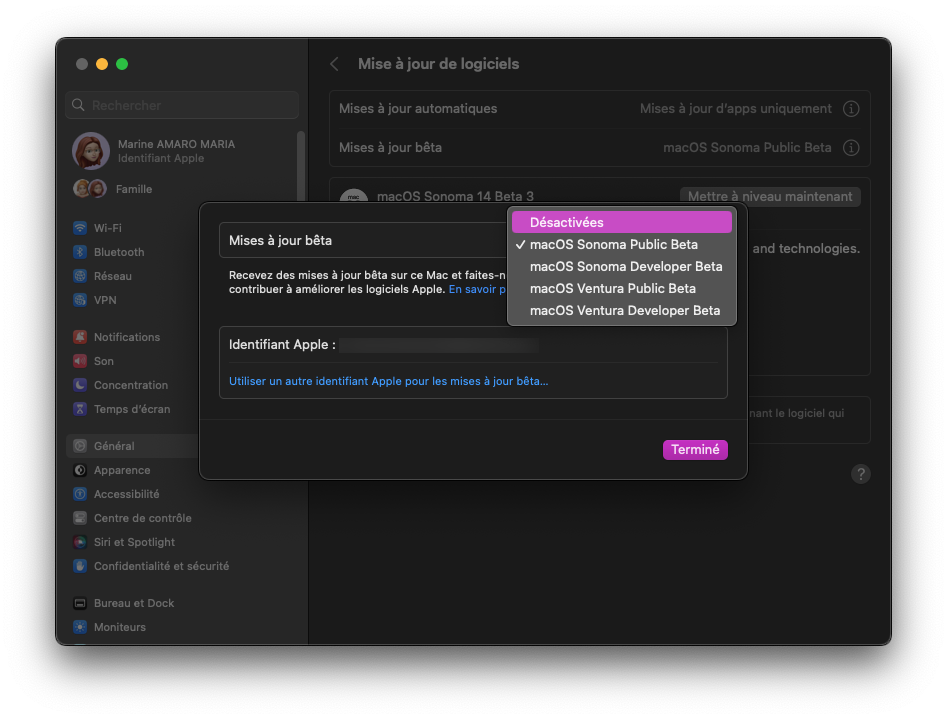Confirm with the Terminé button
Screen dimensions: 947x719
695,449
